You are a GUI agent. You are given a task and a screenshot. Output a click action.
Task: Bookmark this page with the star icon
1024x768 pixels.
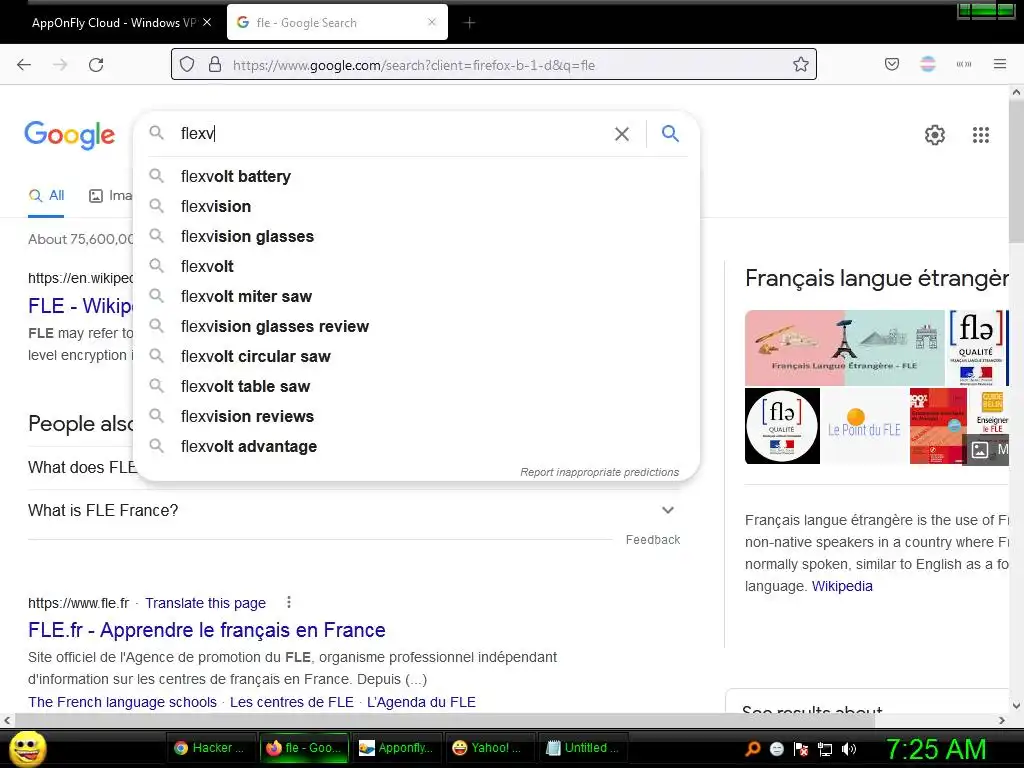[x=801, y=65]
